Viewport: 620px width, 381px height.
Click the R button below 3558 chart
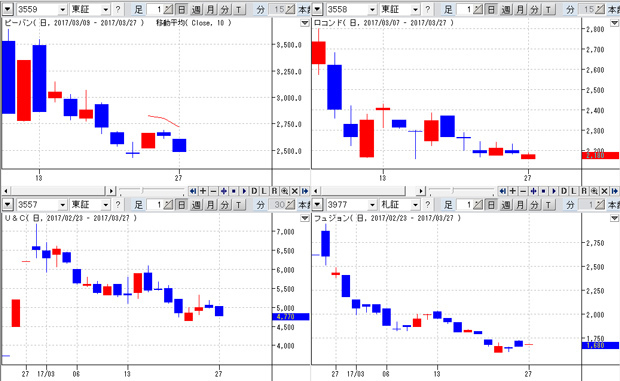click(x=584, y=191)
